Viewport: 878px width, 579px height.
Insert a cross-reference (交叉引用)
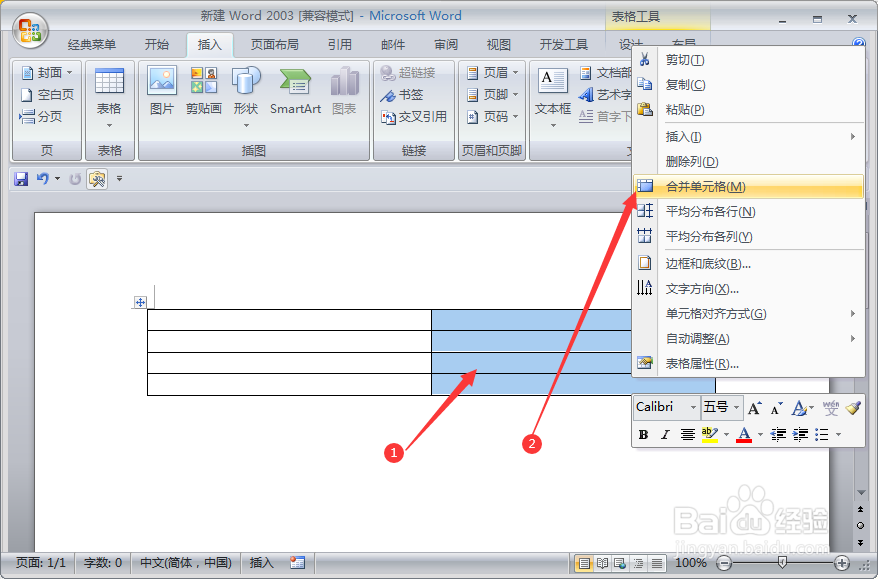coord(414,116)
